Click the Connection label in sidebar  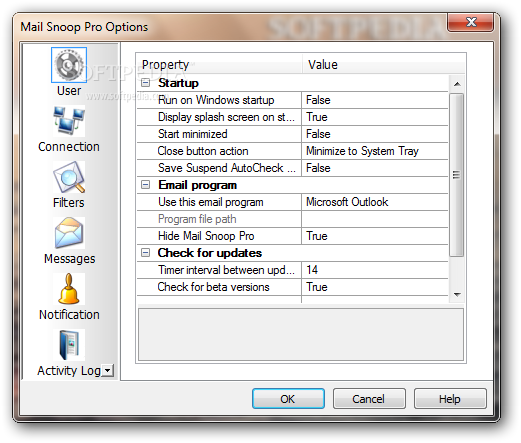69,147
